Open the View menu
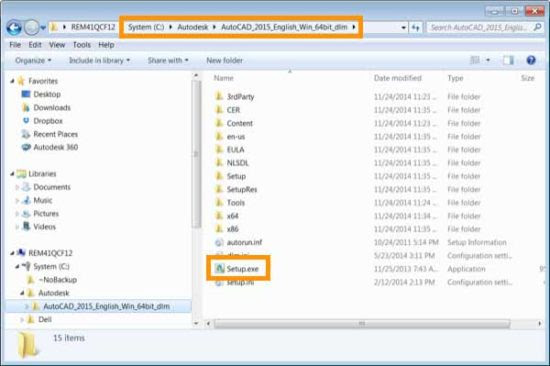 [57, 45]
